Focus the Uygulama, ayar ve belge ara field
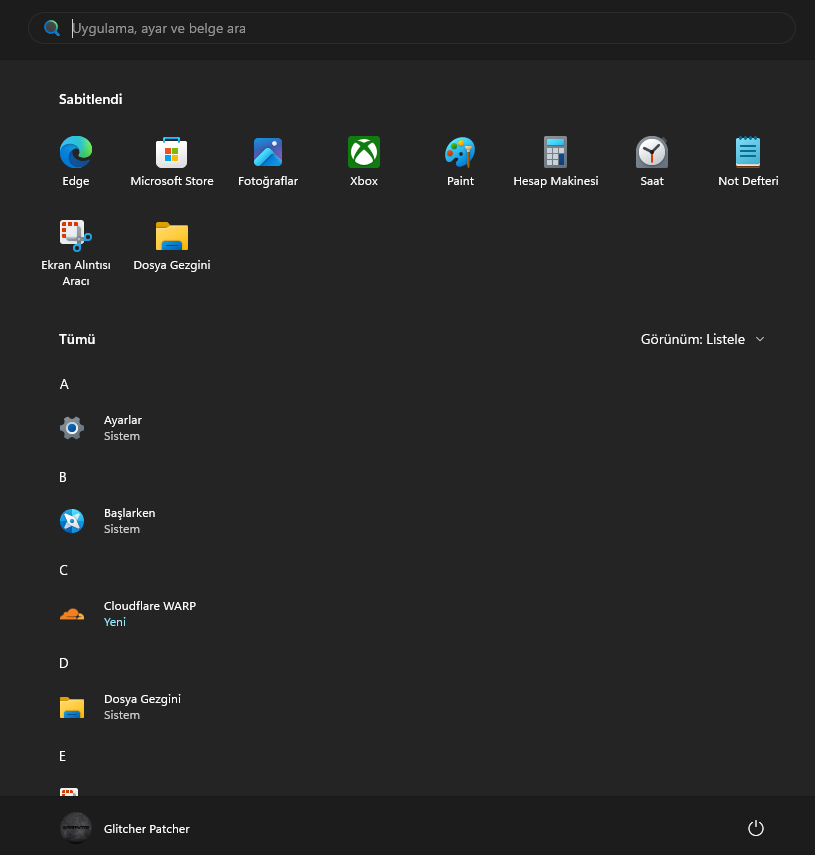Image resolution: width=815 pixels, height=855 pixels. click(412, 28)
